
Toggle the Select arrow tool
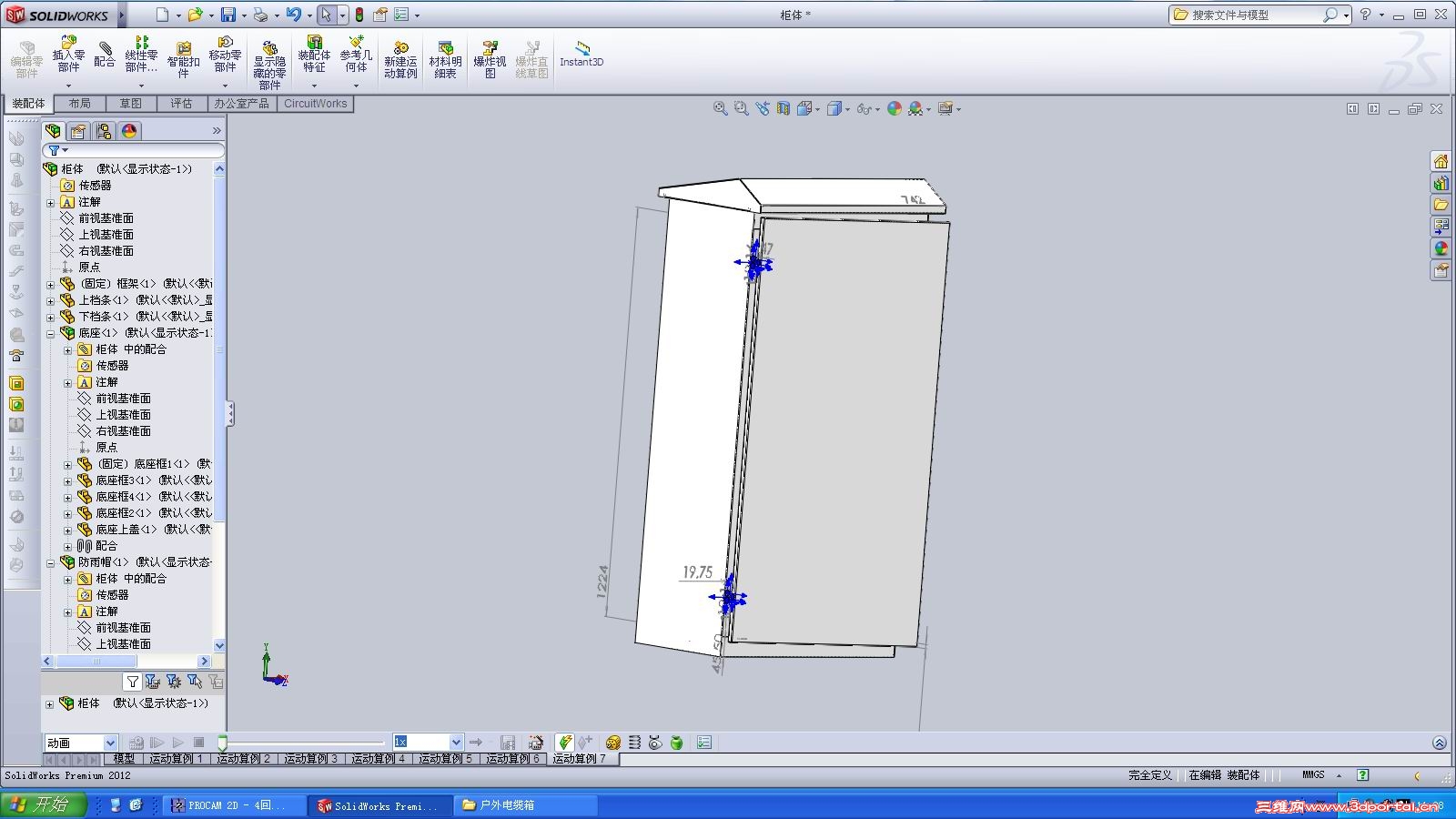tap(327, 15)
